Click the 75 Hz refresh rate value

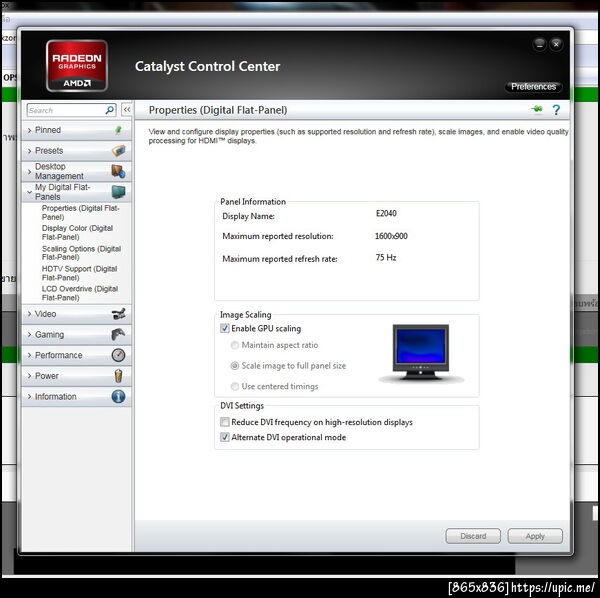(x=386, y=257)
